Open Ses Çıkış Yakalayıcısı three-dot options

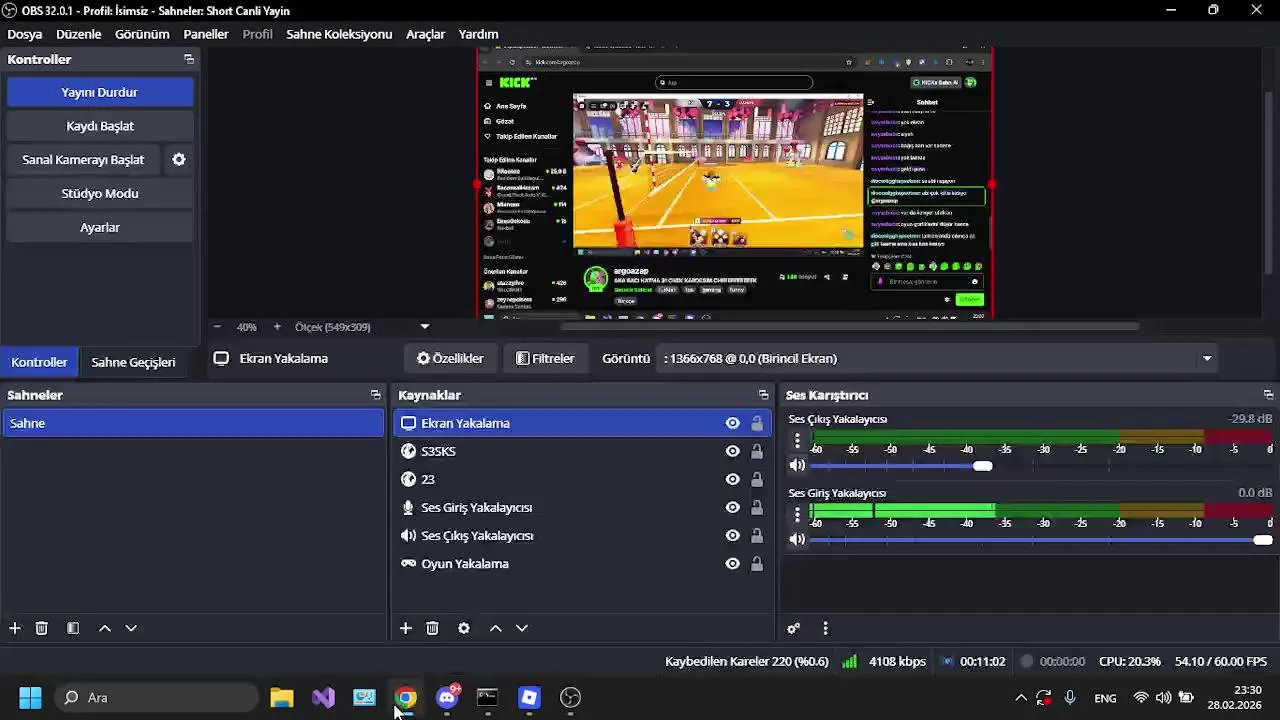coord(797,440)
